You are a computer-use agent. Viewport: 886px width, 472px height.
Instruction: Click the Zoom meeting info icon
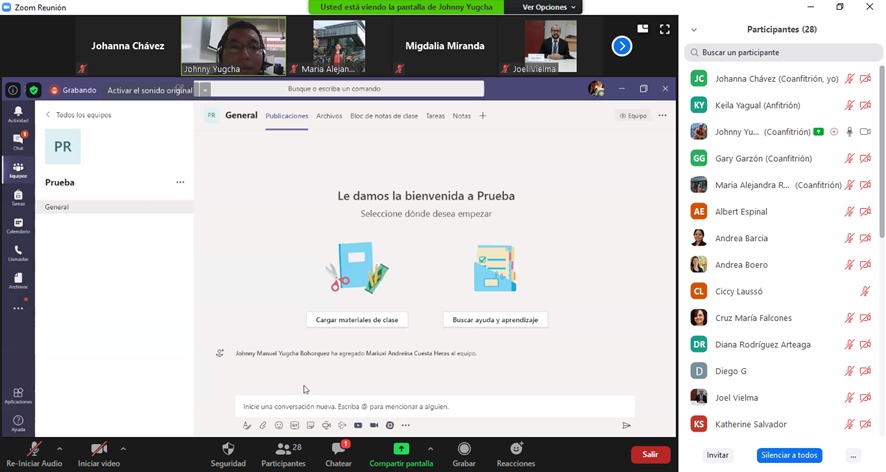tap(13, 90)
